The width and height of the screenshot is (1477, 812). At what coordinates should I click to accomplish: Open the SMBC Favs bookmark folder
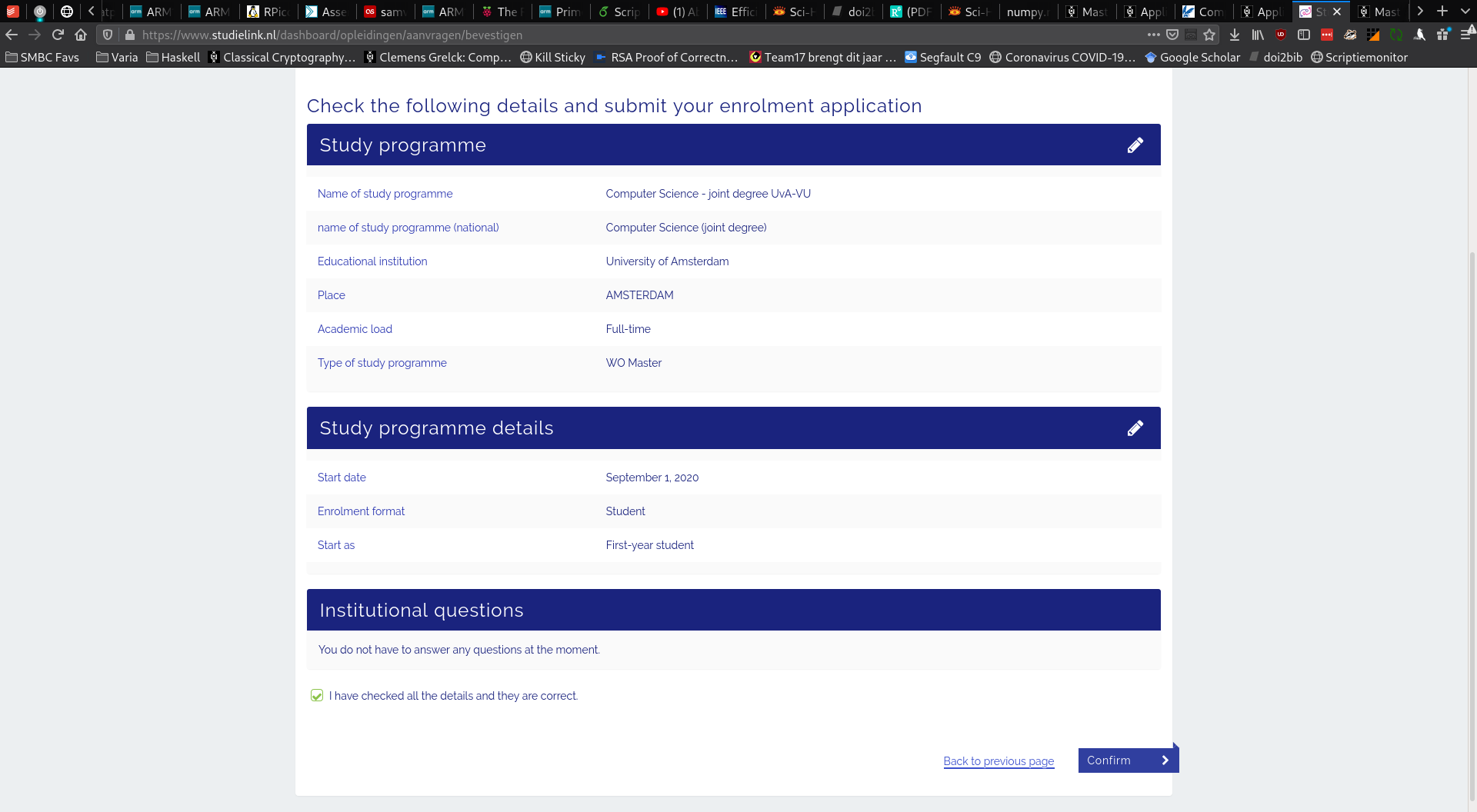click(42, 58)
